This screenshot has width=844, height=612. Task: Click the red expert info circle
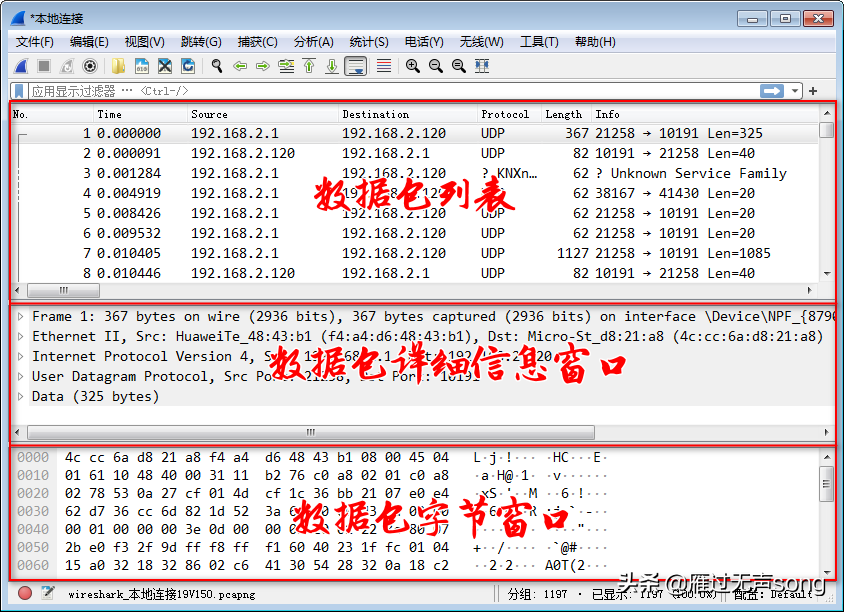click(24, 593)
